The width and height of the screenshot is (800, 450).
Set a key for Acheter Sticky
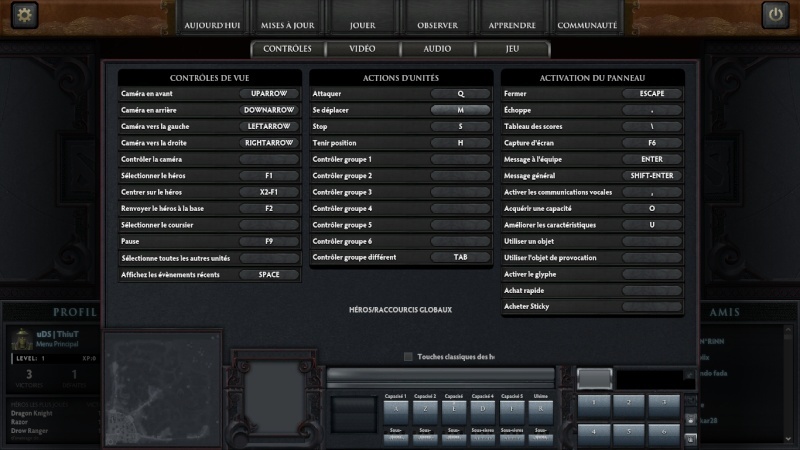click(652, 307)
